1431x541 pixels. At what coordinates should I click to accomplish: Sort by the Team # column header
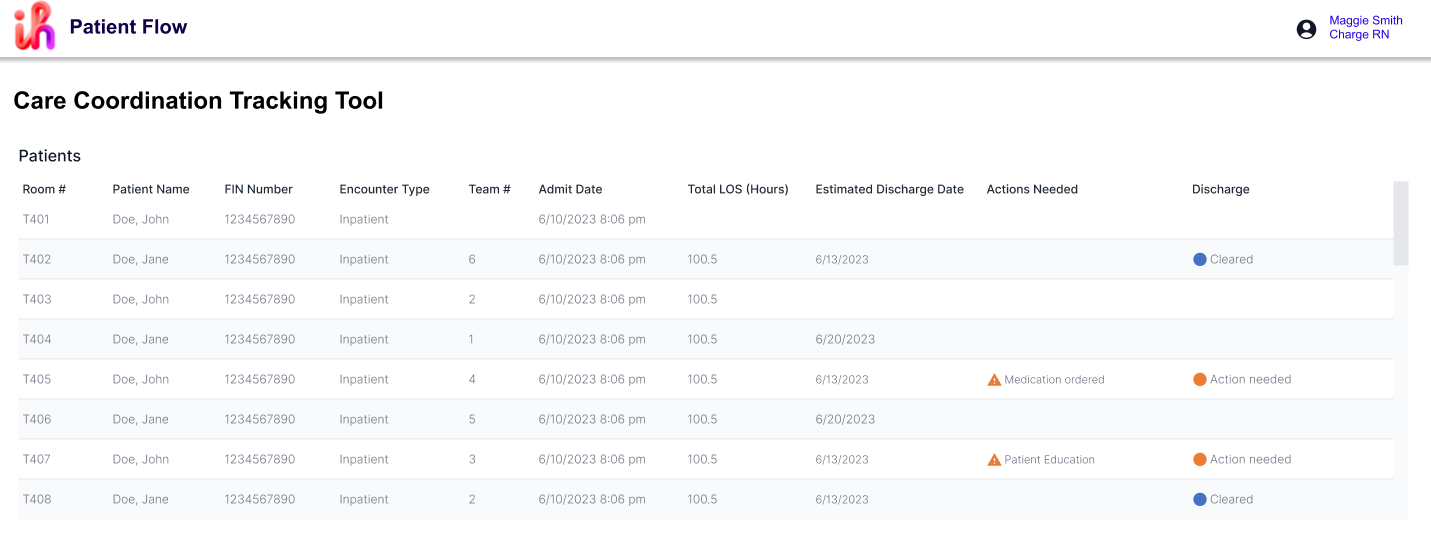point(490,189)
